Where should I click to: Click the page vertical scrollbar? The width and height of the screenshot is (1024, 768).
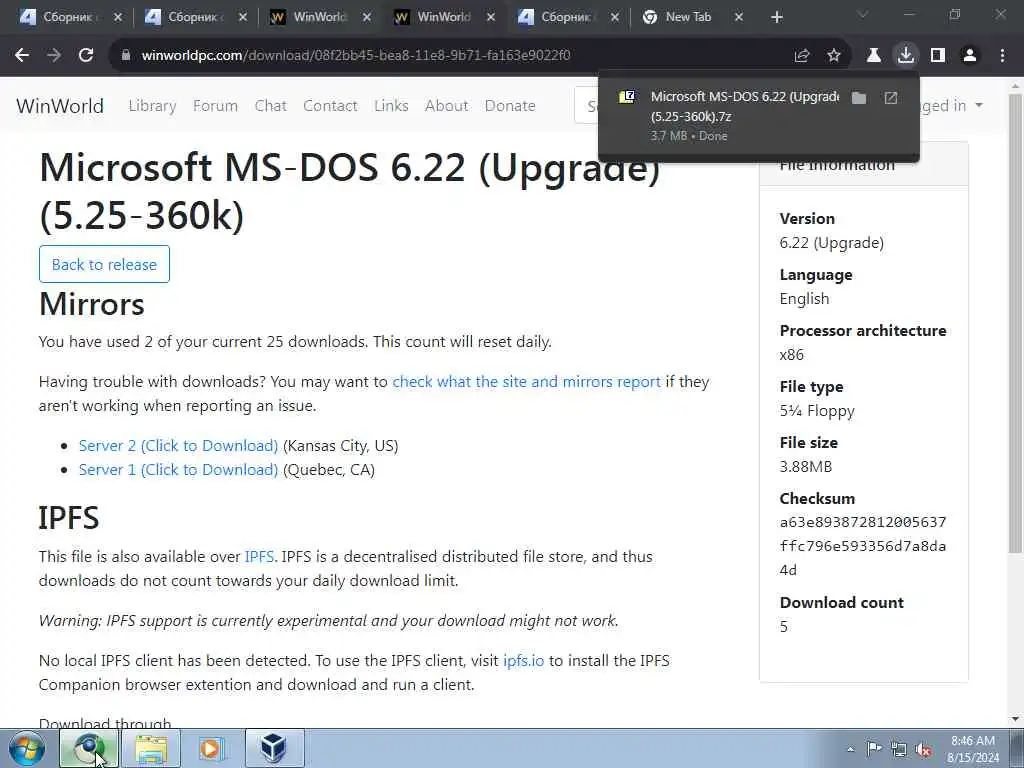pyautogui.click(x=1016, y=323)
